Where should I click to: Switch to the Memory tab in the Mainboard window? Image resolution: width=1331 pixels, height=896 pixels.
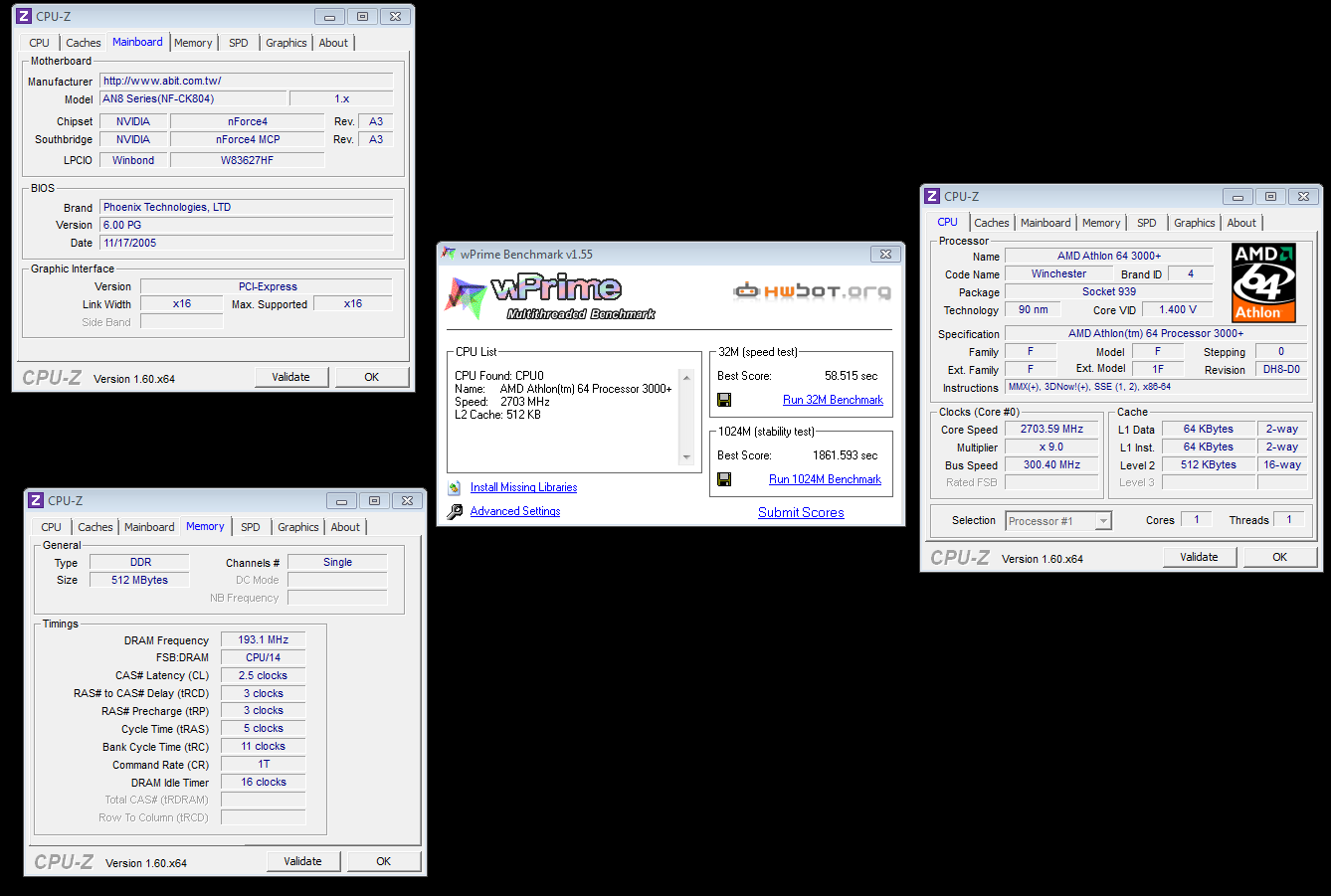[193, 43]
